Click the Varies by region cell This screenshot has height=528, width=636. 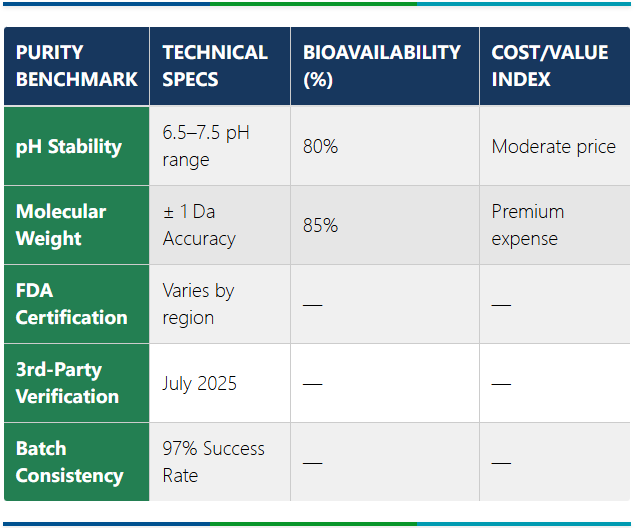[x=198, y=304]
